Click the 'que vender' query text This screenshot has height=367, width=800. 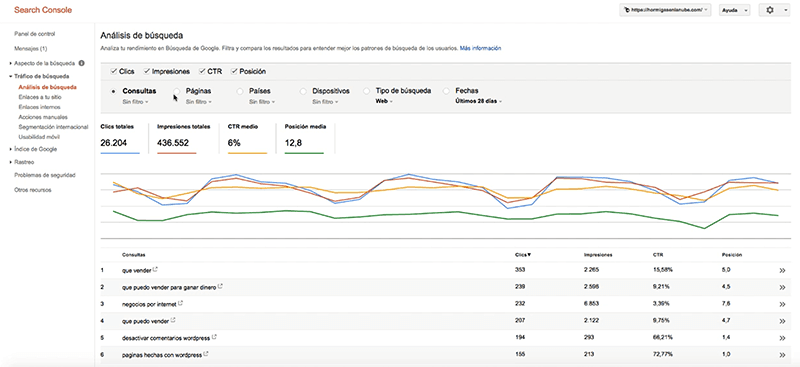click(x=137, y=270)
